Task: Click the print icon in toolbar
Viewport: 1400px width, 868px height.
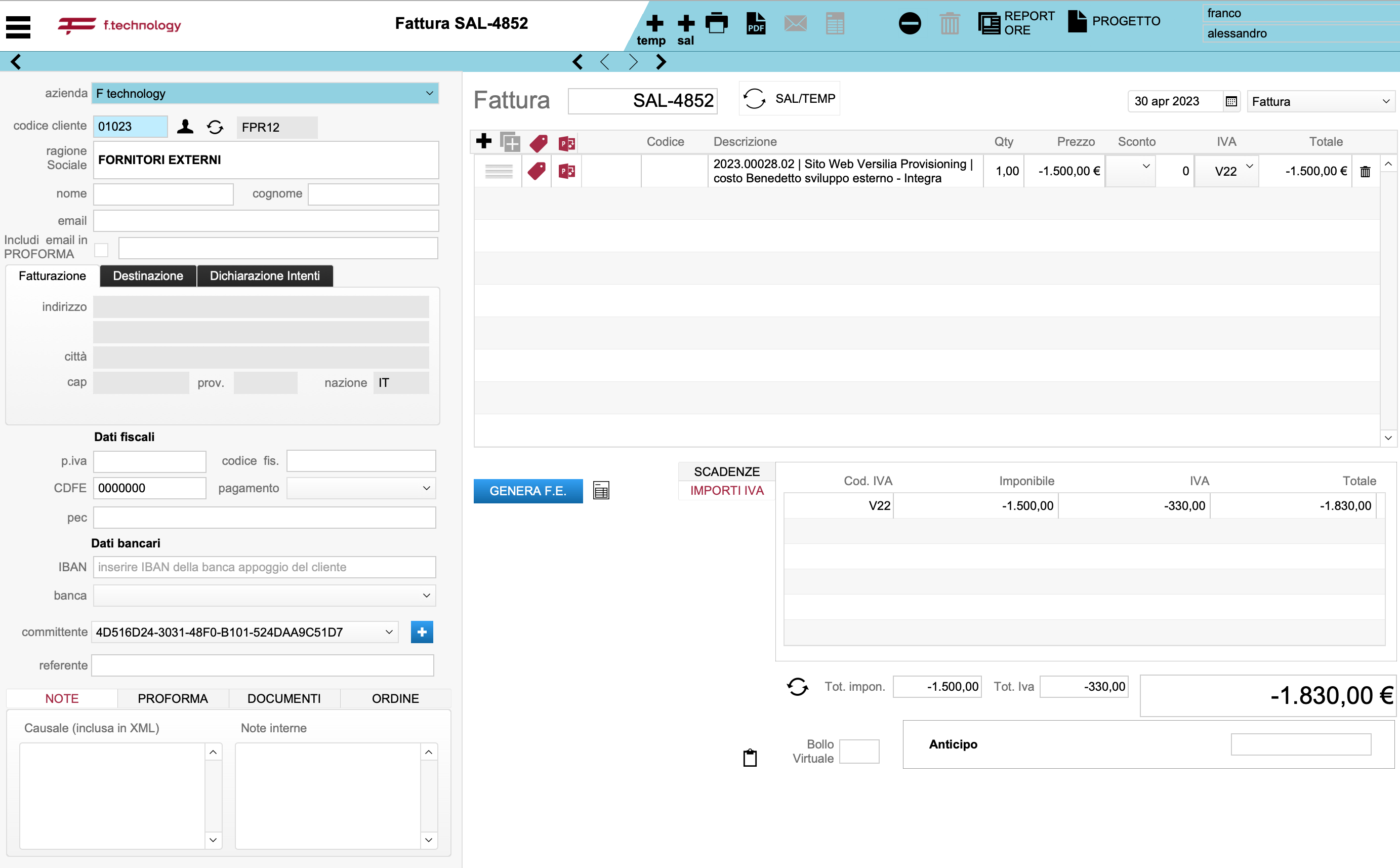Action: [716, 23]
